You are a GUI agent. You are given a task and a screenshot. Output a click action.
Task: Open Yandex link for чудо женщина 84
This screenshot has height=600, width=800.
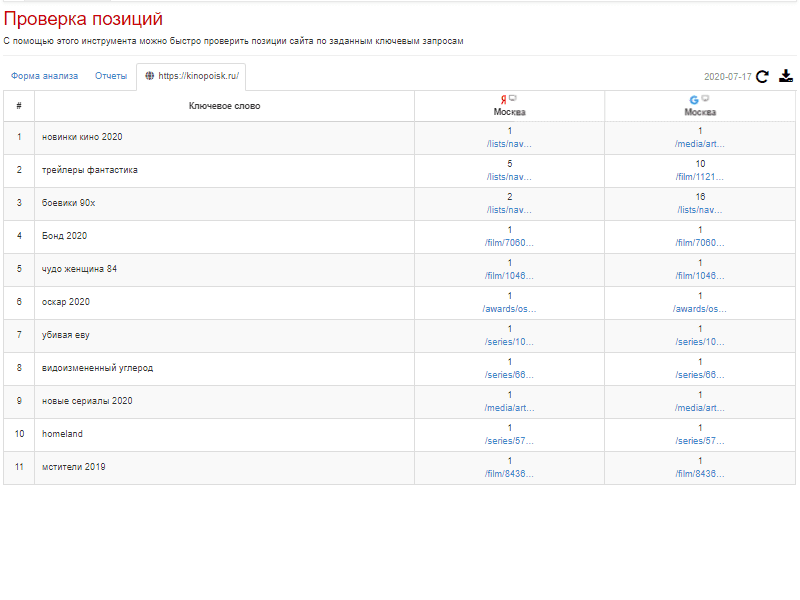point(509,276)
